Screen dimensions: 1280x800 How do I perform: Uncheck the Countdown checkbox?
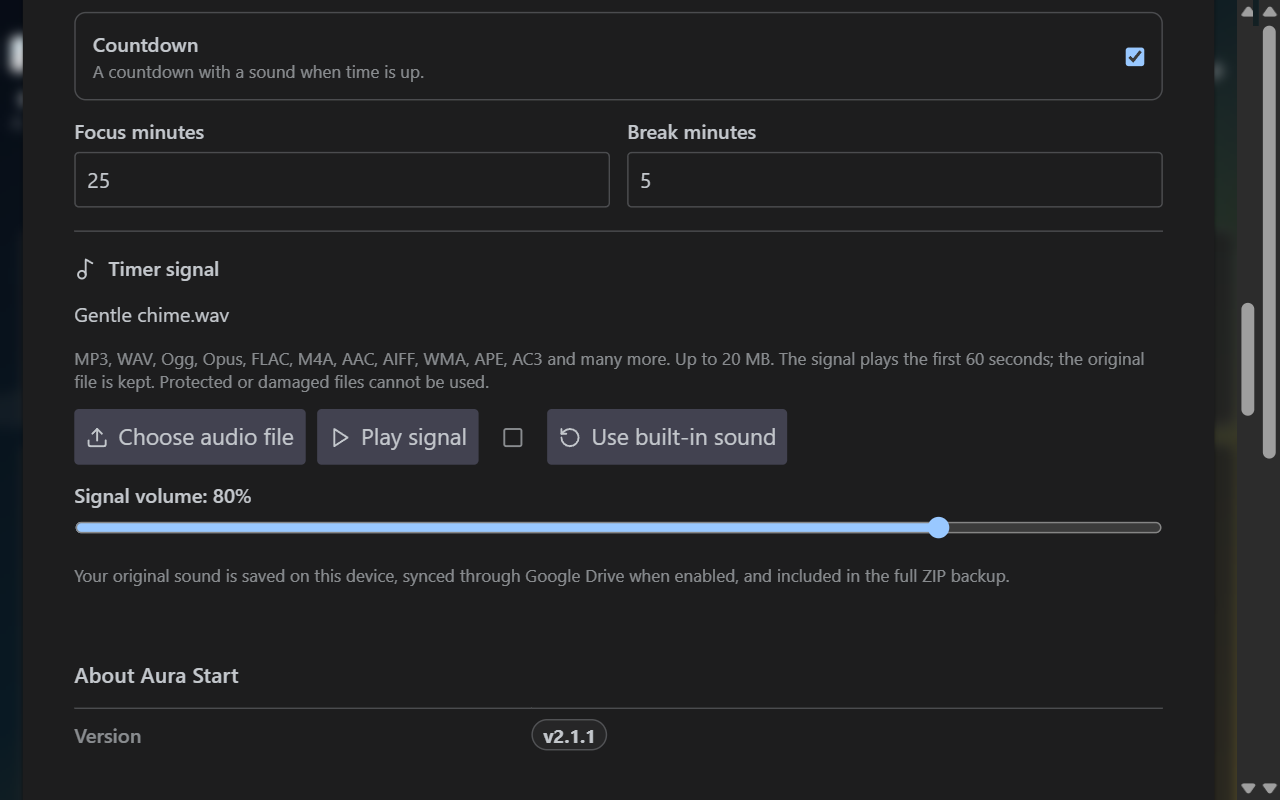click(x=1134, y=57)
